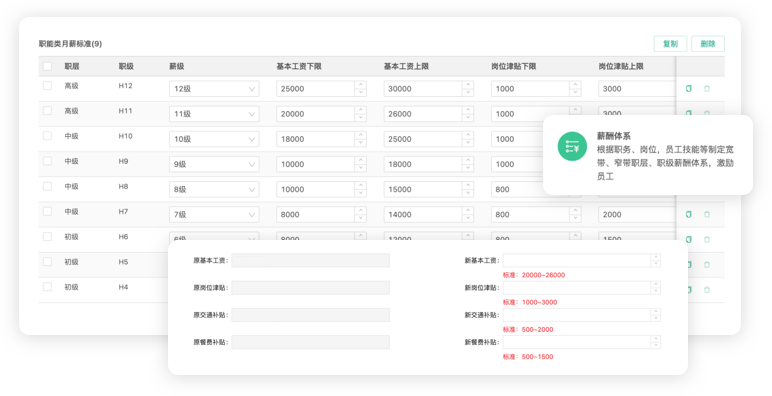Increase H9 基本工资下限 with up arrow
This screenshot has height=396, width=772.
[360, 160]
